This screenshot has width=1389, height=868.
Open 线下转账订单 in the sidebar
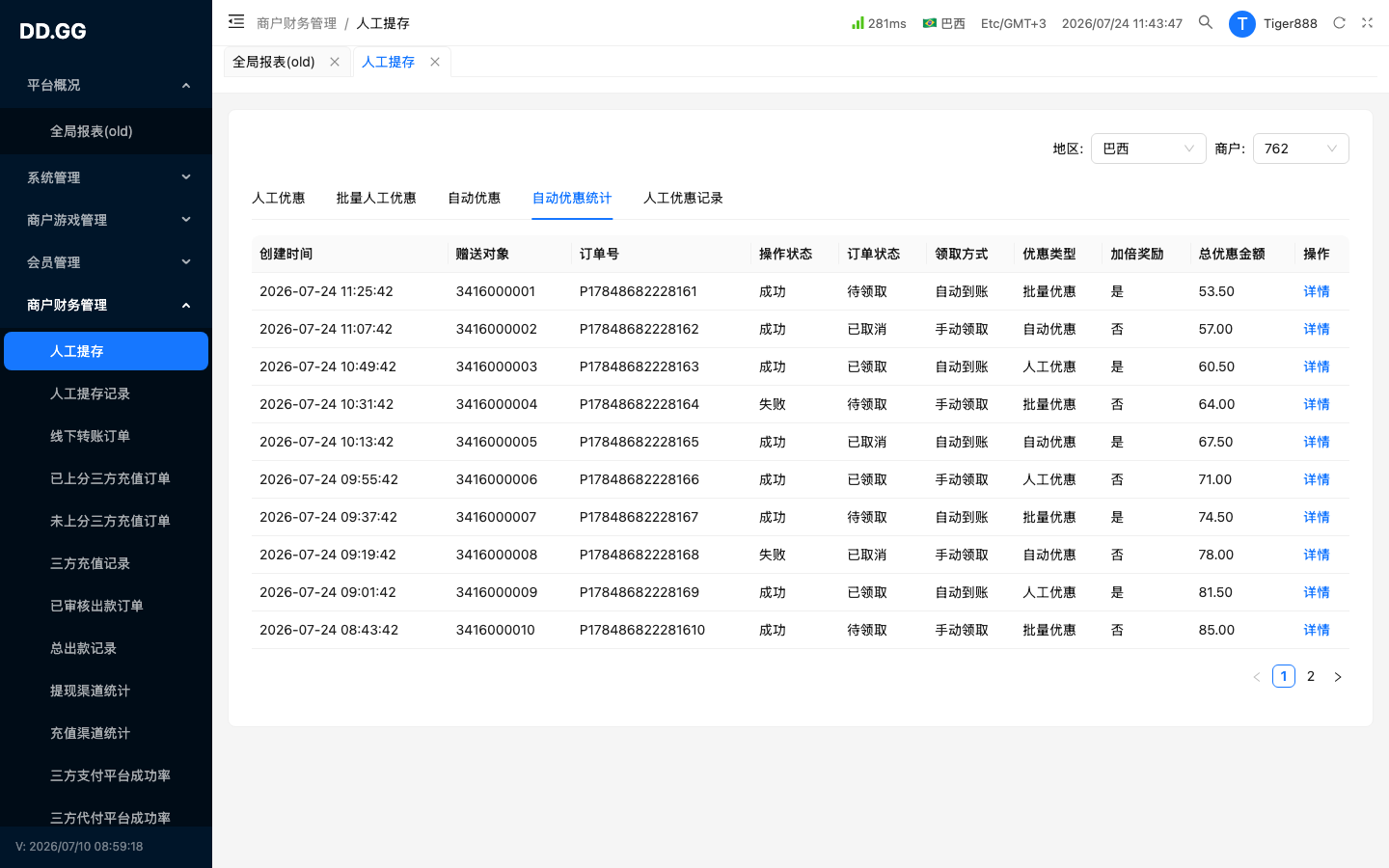[x=106, y=436]
